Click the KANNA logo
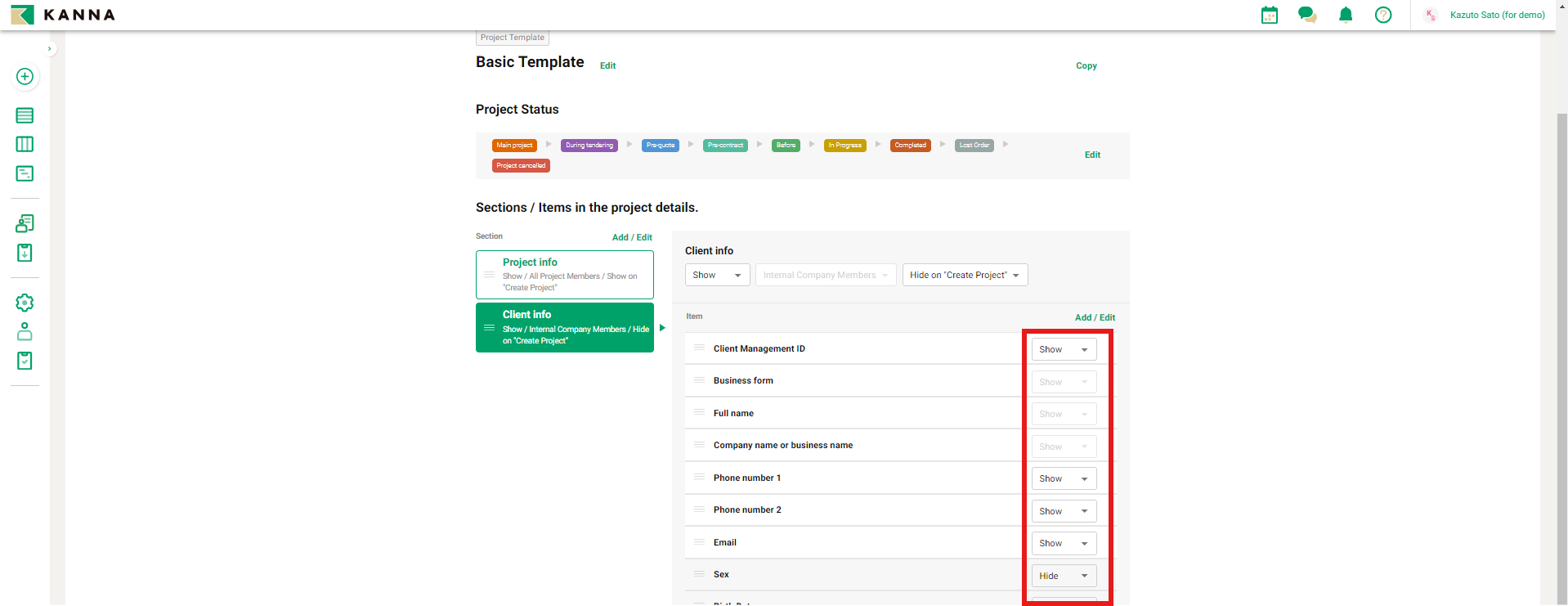 pos(64,15)
